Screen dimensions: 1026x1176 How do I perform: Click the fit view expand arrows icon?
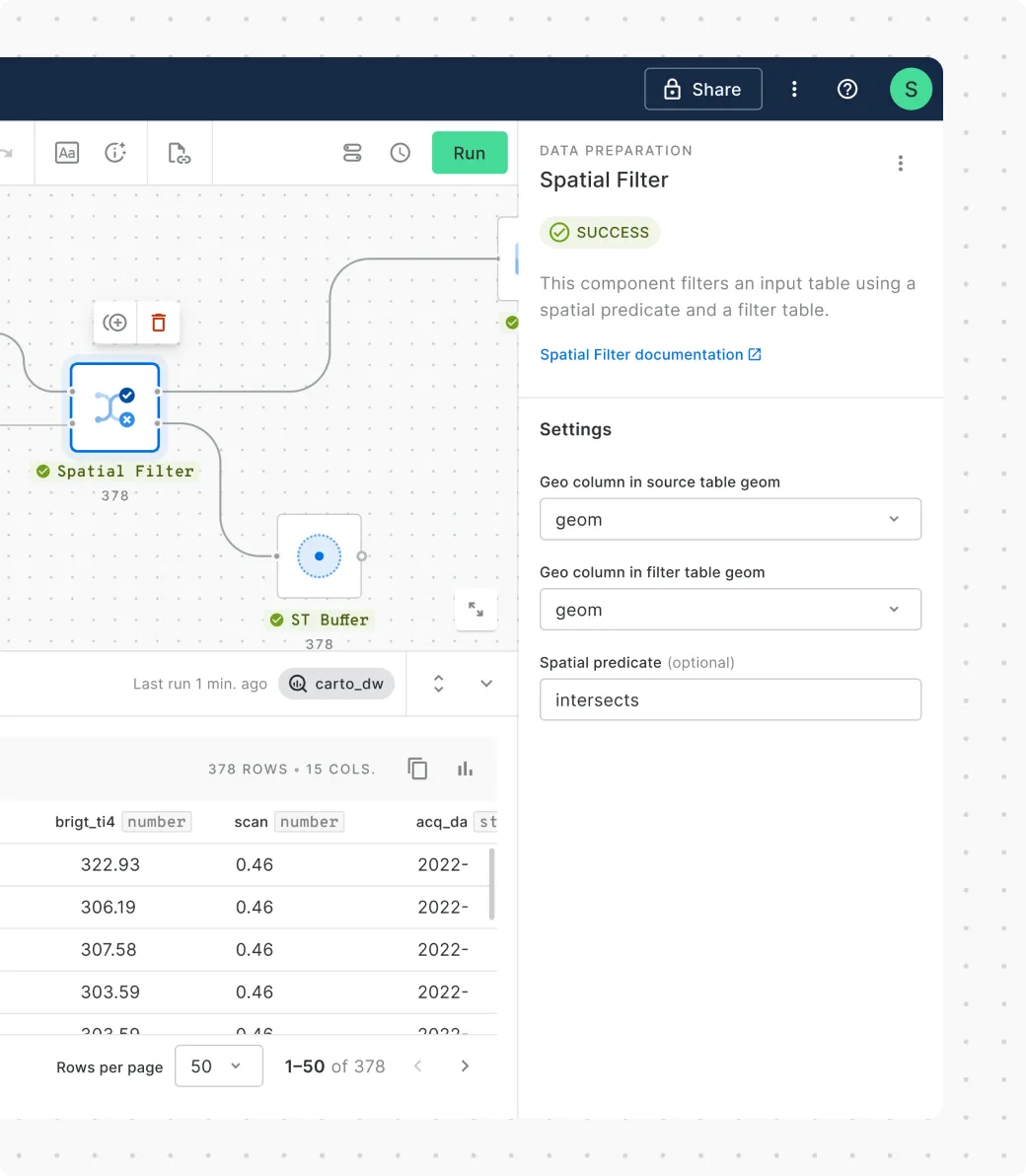476,610
